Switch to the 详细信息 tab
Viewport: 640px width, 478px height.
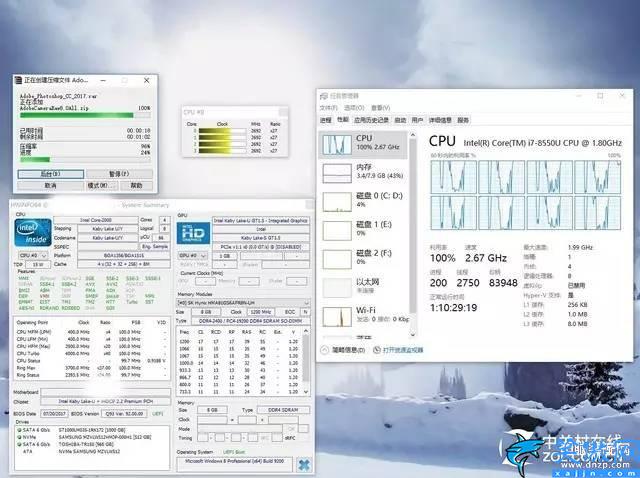pos(440,120)
